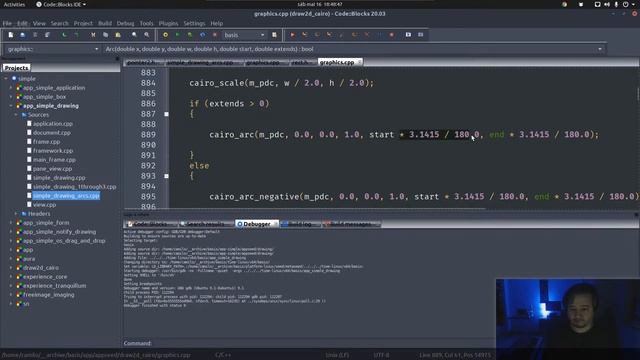Viewport: 640px width, 360px height.
Task: Expand the draw2d_cairo project
Action: point(11,268)
